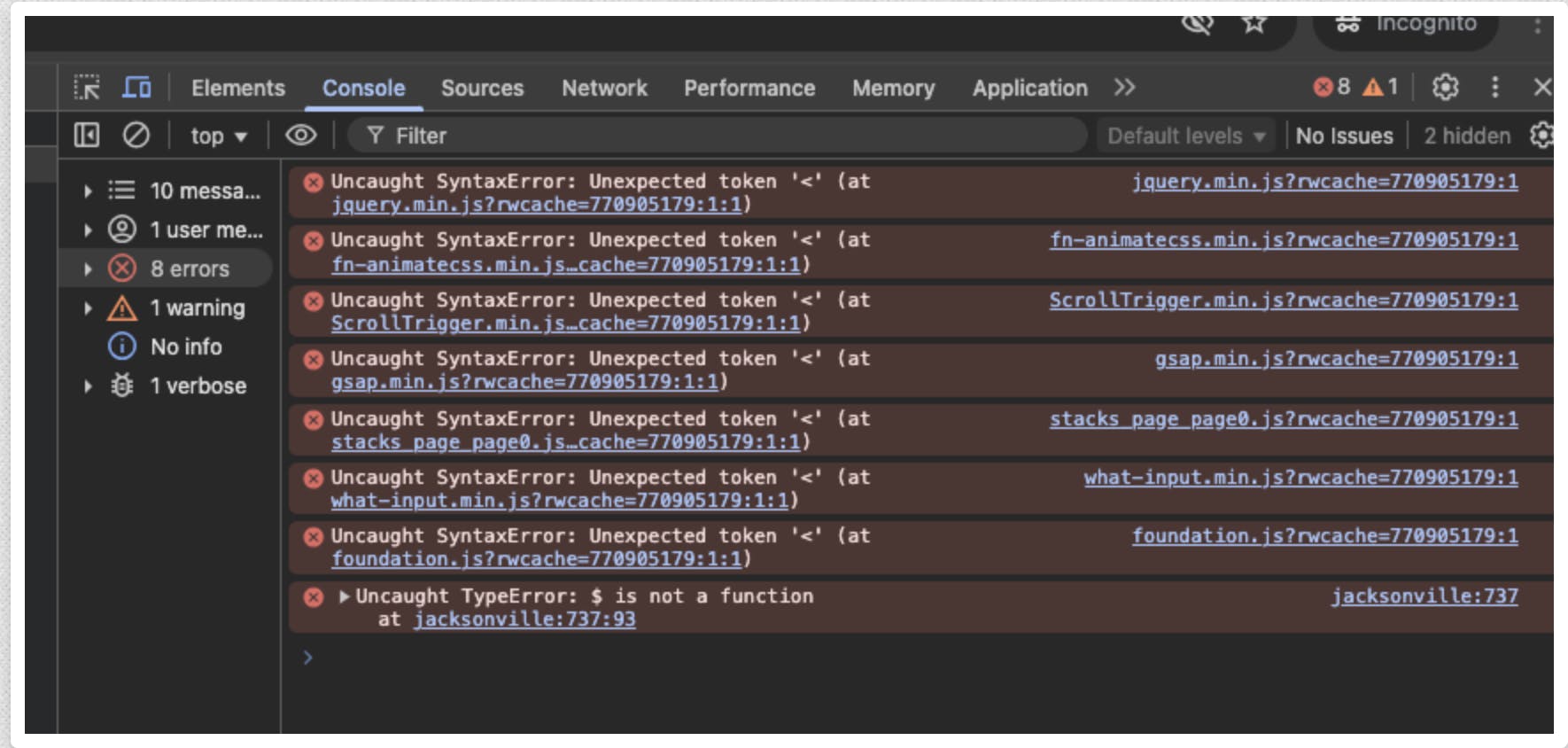The width and height of the screenshot is (1568, 748).
Task: Open inline foundation.js:1:1 link in message
Action: [537, 559]
